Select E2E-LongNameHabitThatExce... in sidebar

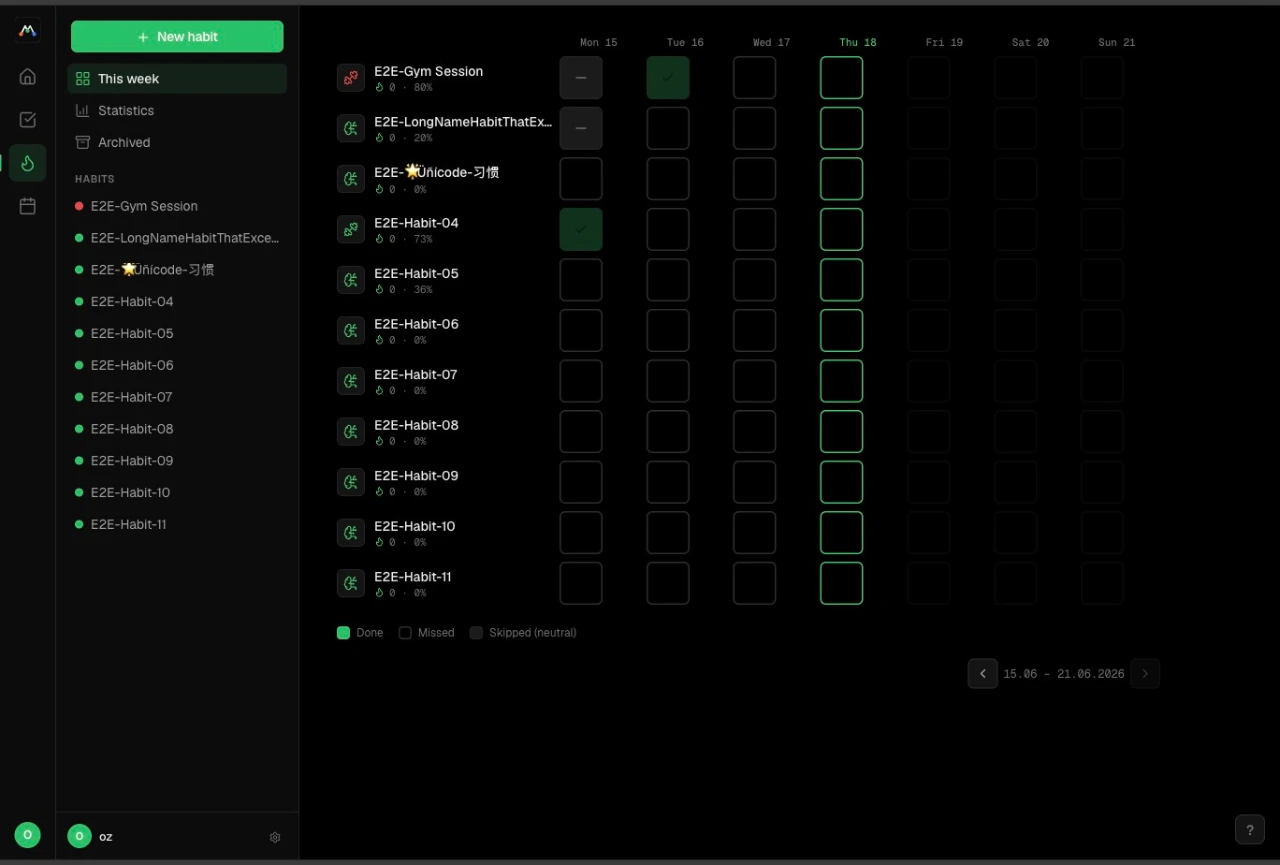click(177, 238)
